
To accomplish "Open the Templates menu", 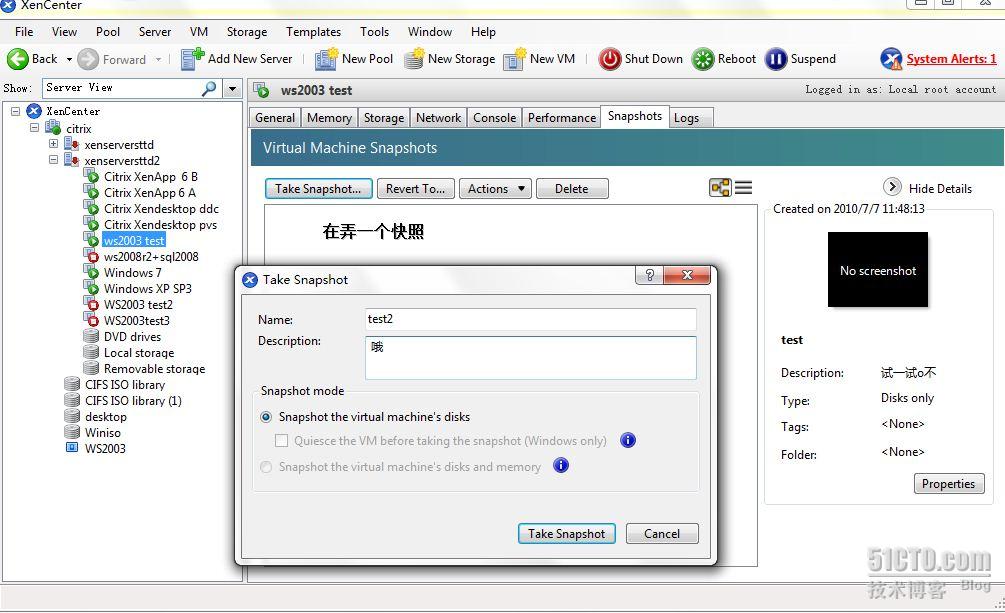I will [x=313, y=31].
